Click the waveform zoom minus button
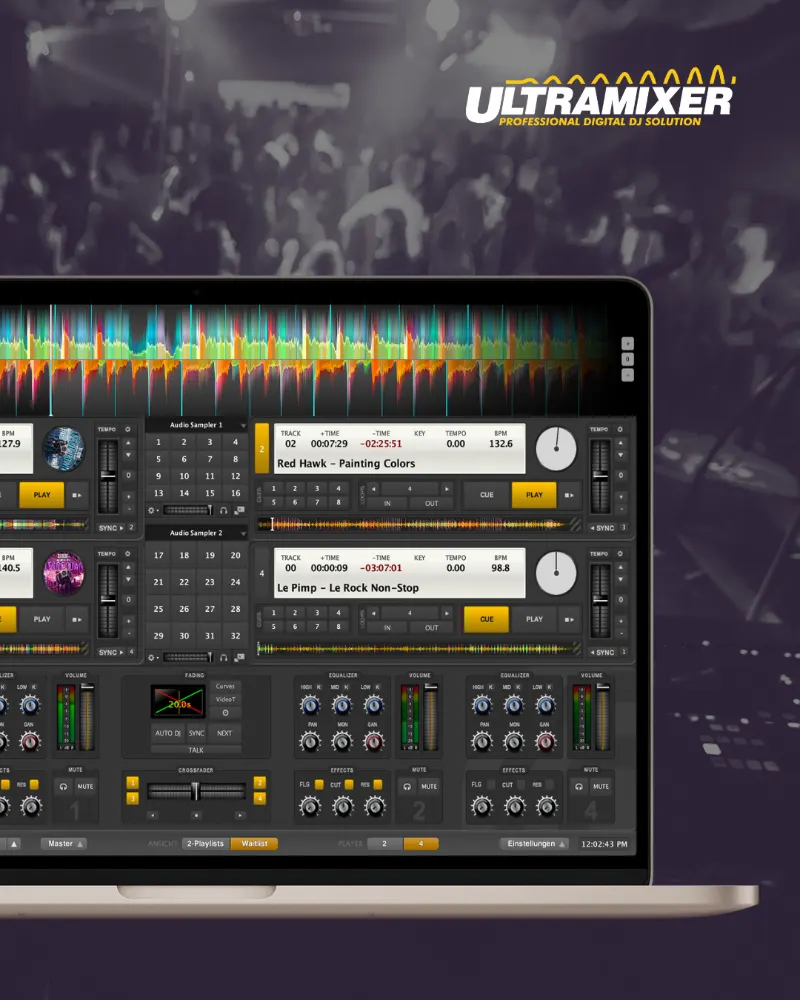 pyautogui.click(x=628, y=375)
